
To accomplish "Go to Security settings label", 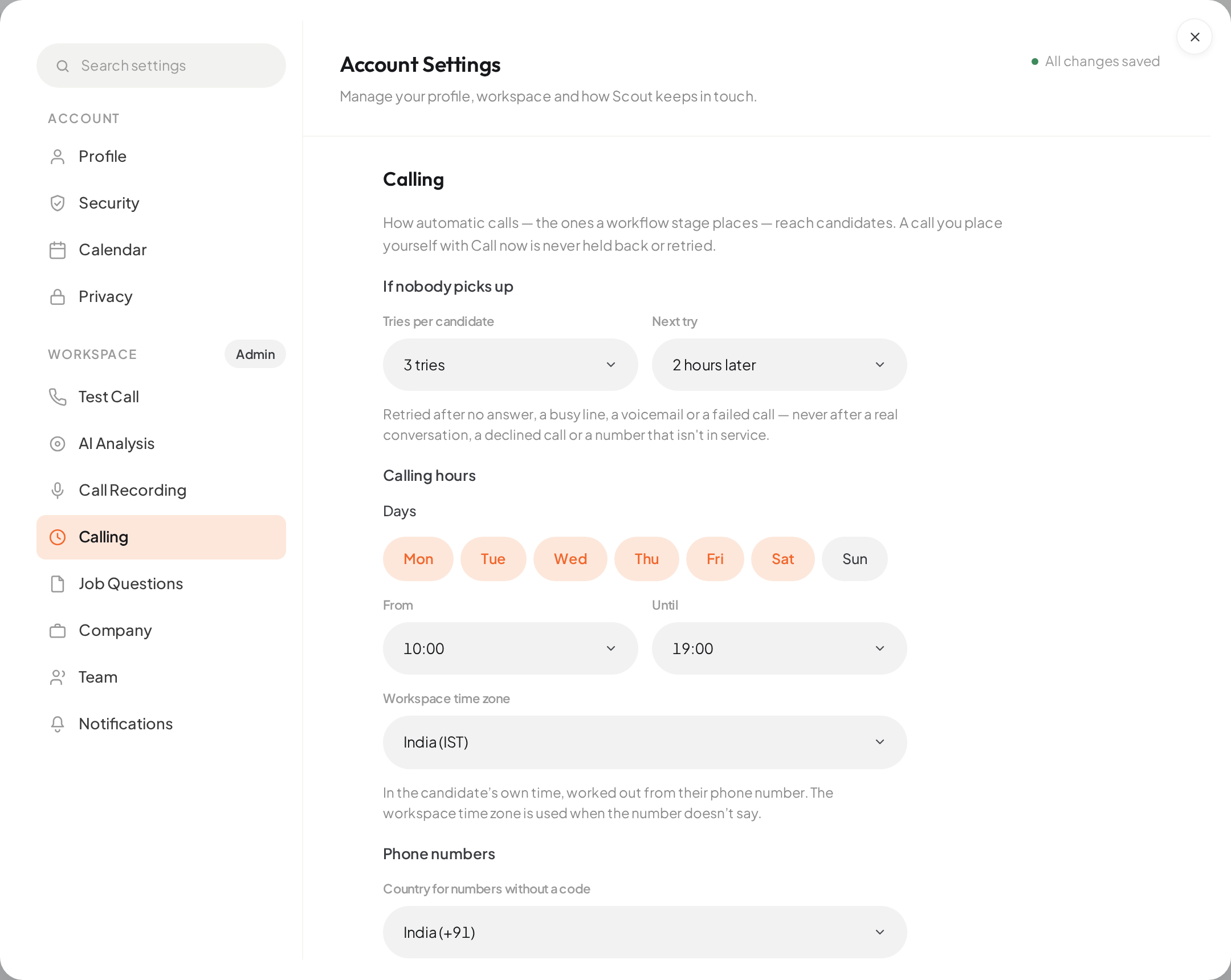I will pyautogui.click(x=109, y=203).
